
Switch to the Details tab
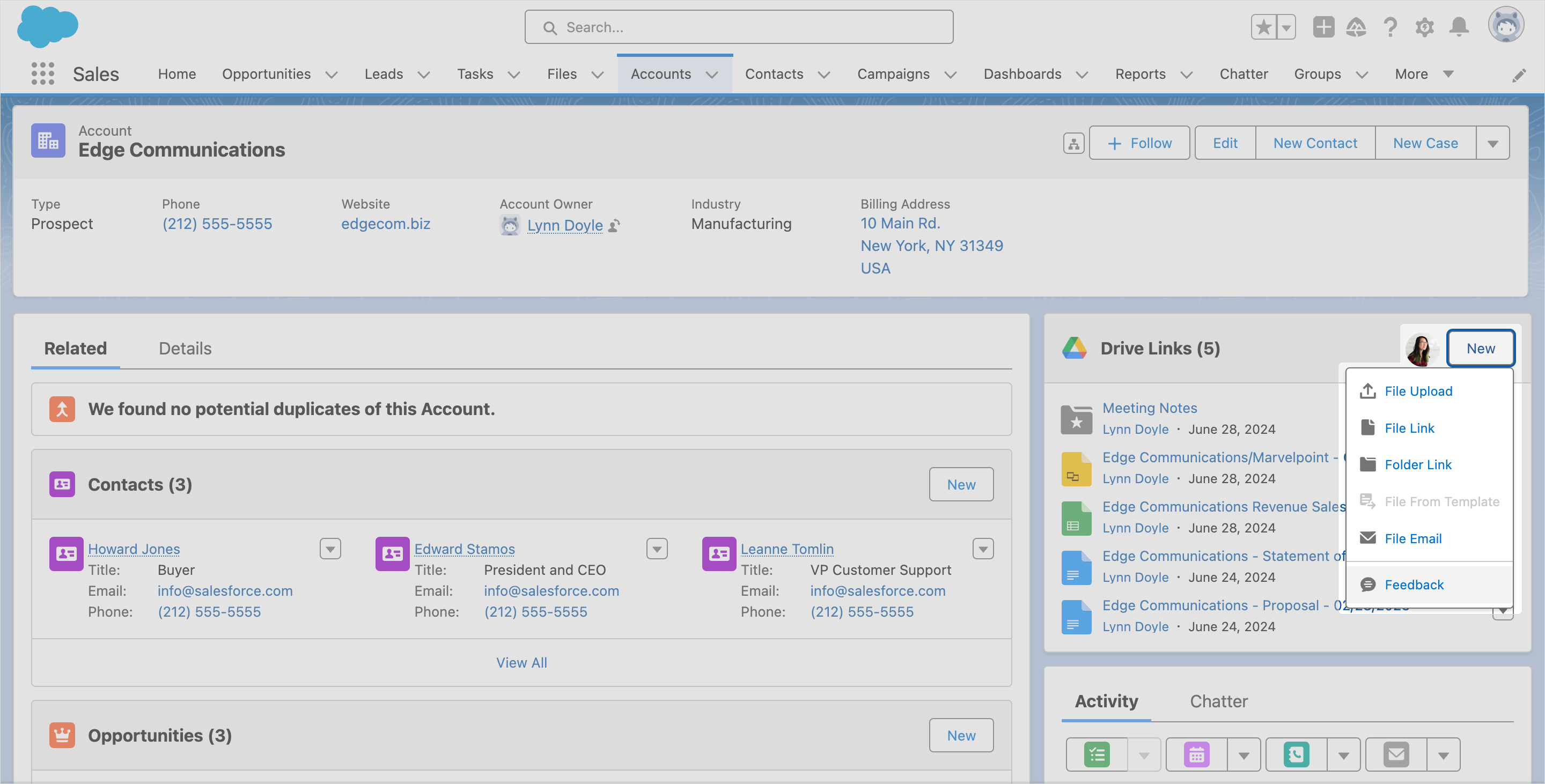(x=185, y=348)
